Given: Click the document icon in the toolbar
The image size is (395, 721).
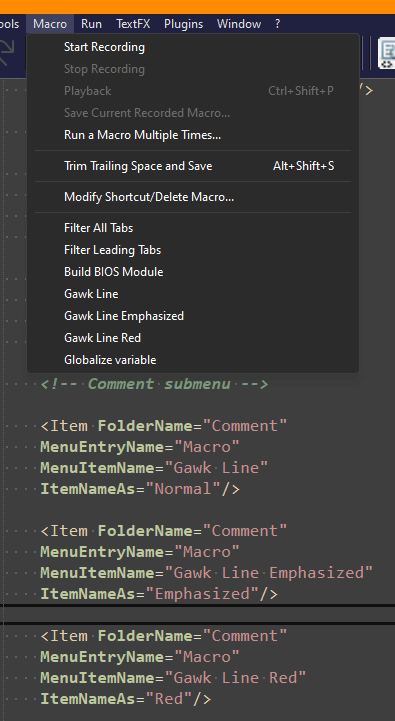Looking at the screenshot, I should [386, 53].
